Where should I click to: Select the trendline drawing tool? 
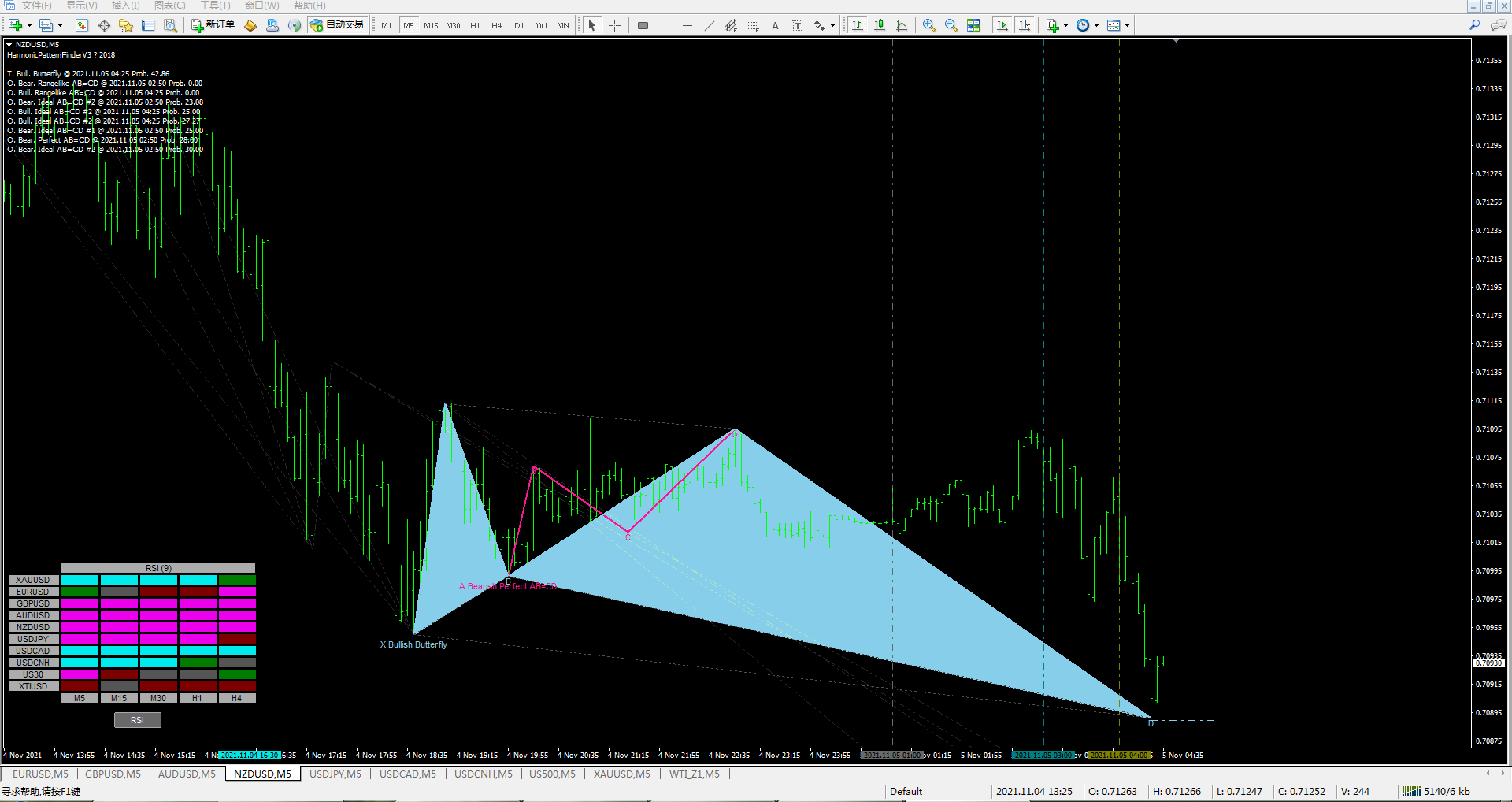tap(709, 25)
